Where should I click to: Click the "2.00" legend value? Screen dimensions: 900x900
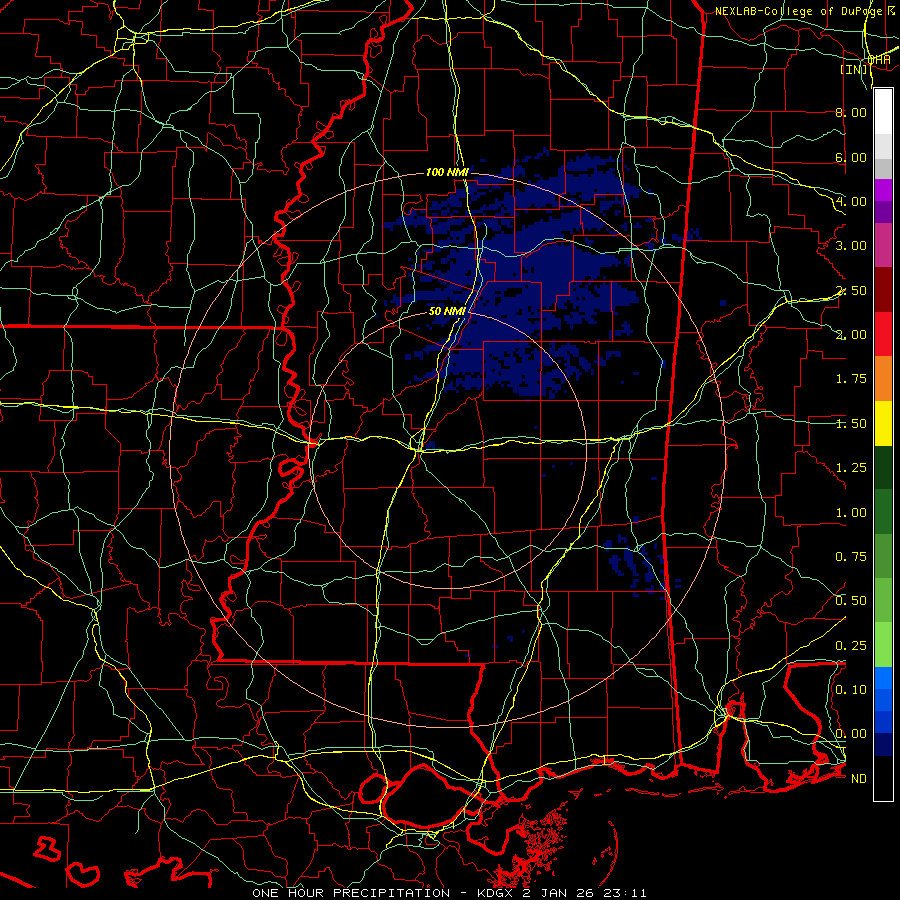tap(851, 335)
